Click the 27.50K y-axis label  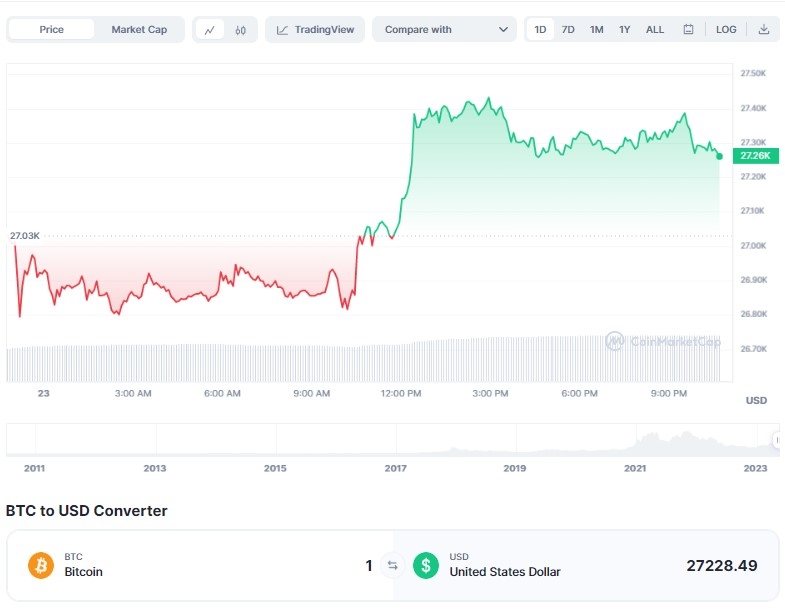click(x=753, y=74)
